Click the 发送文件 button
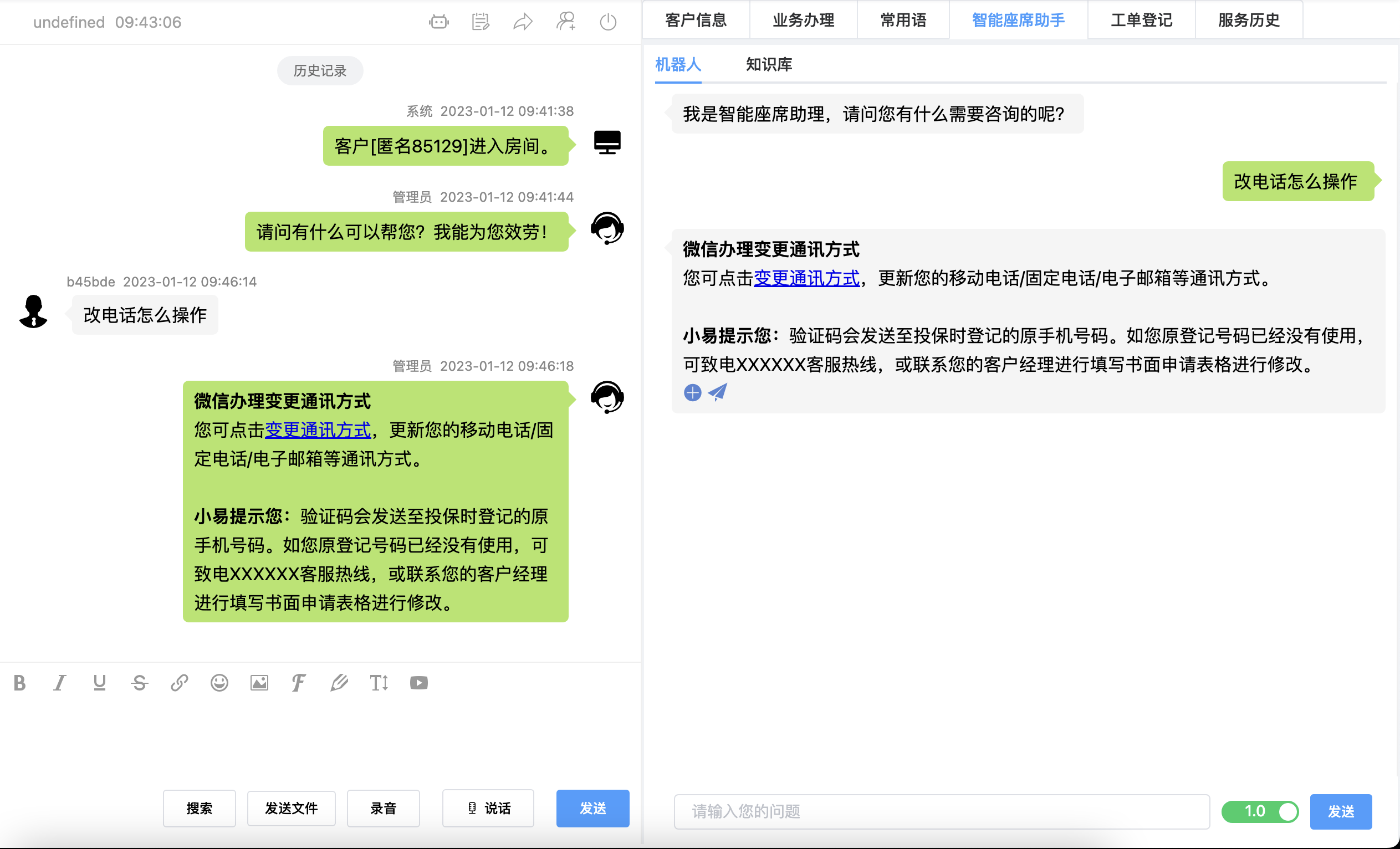1400x849 pixels. tap(292, 808)
